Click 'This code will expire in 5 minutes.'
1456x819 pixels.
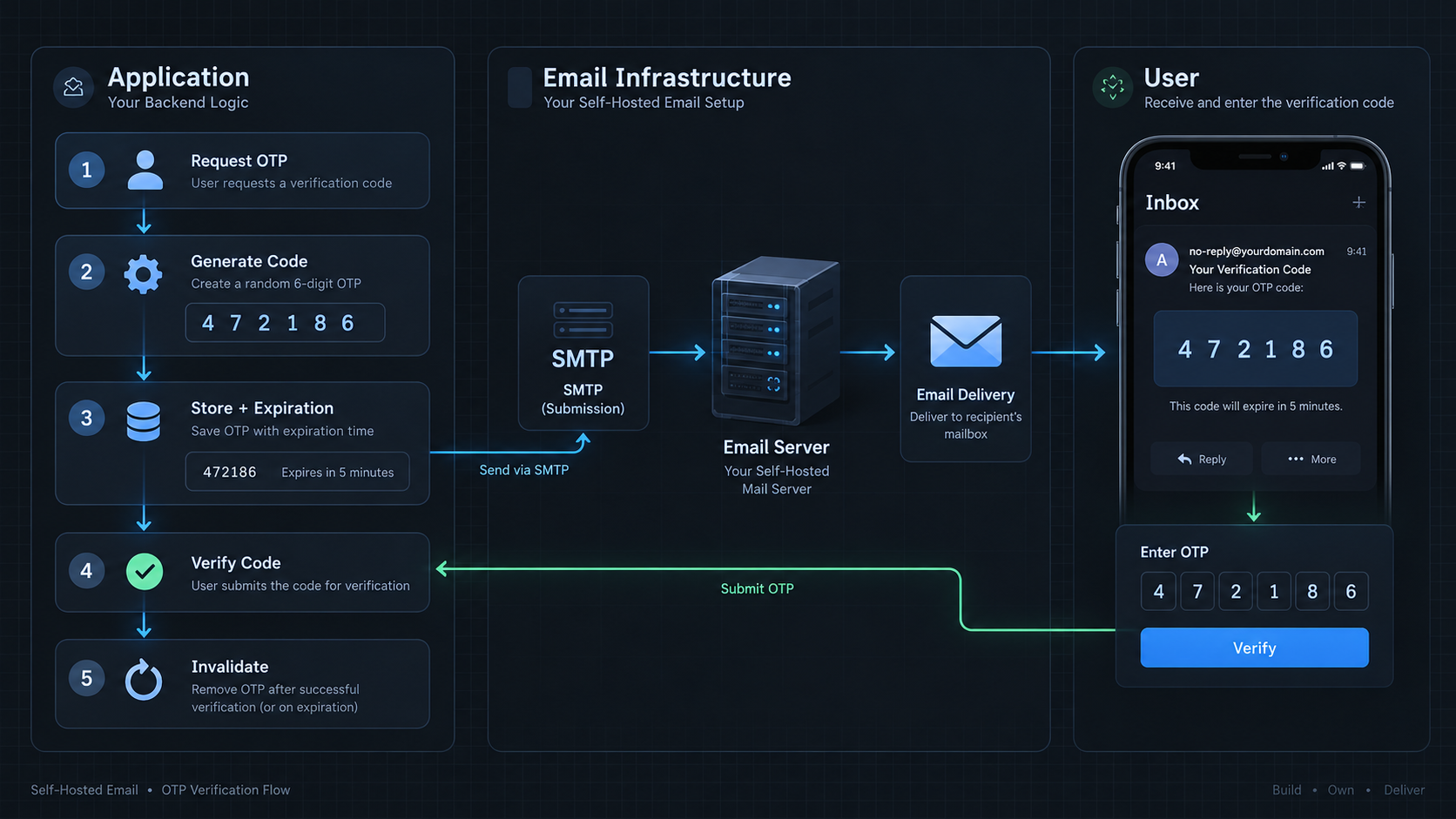click(x=1256, y=406)
